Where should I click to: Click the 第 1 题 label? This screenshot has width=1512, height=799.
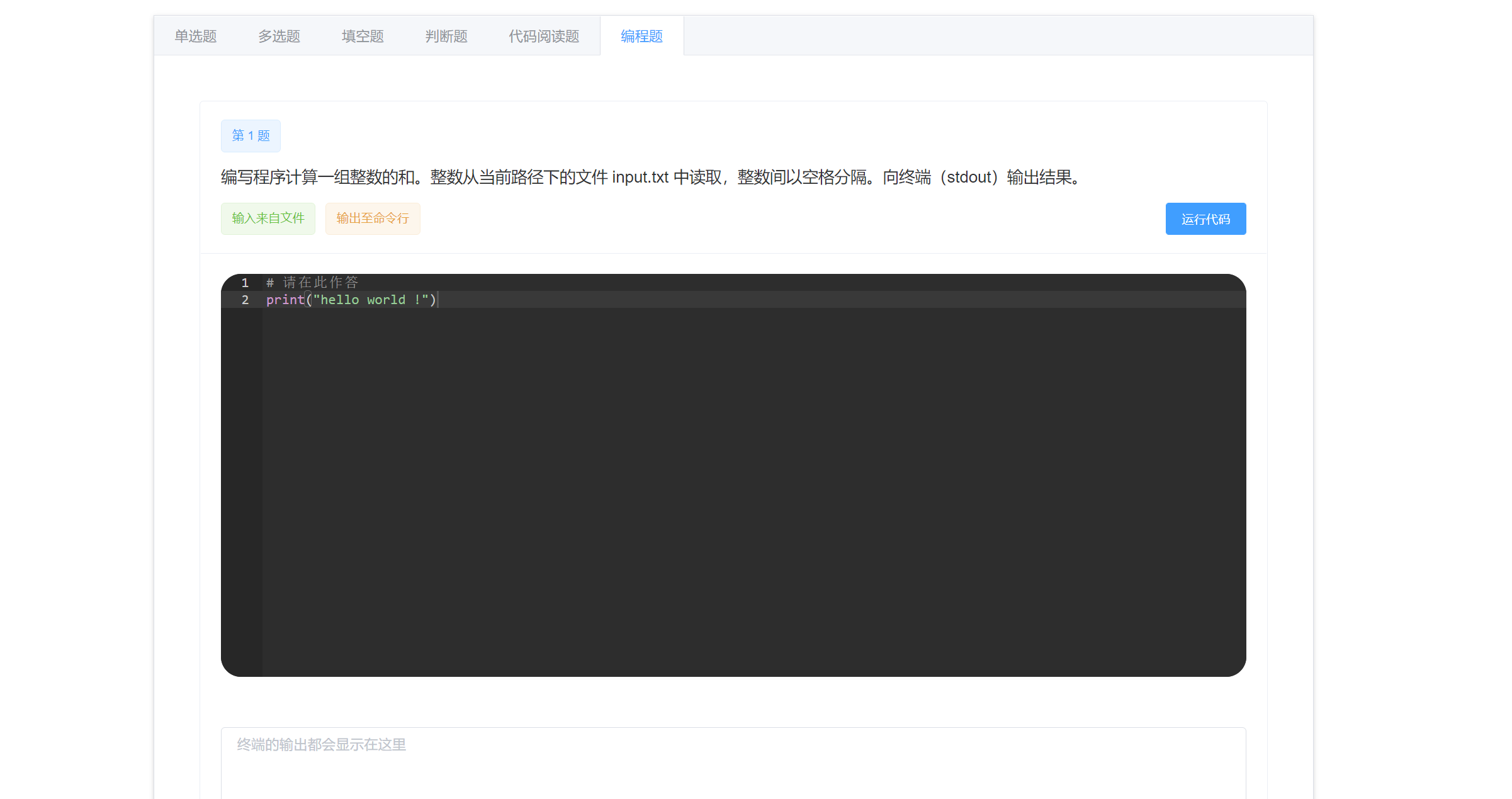click(x=251, y=136)
